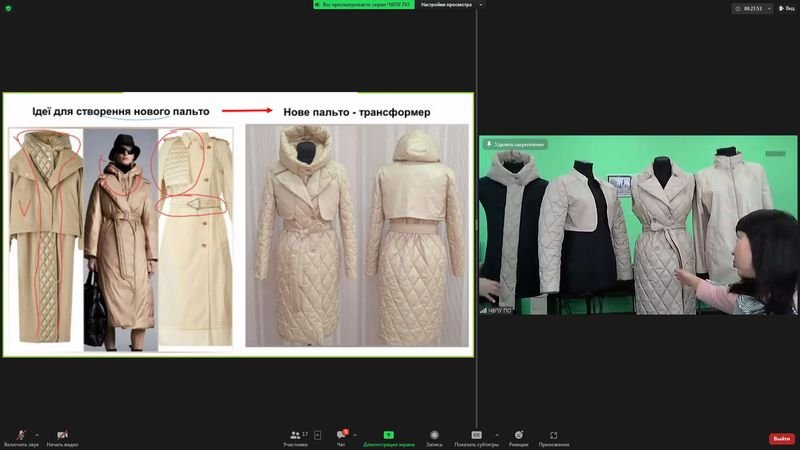Expand the arrow next to Чат
The image size is (800, 450).
[356, 434]
